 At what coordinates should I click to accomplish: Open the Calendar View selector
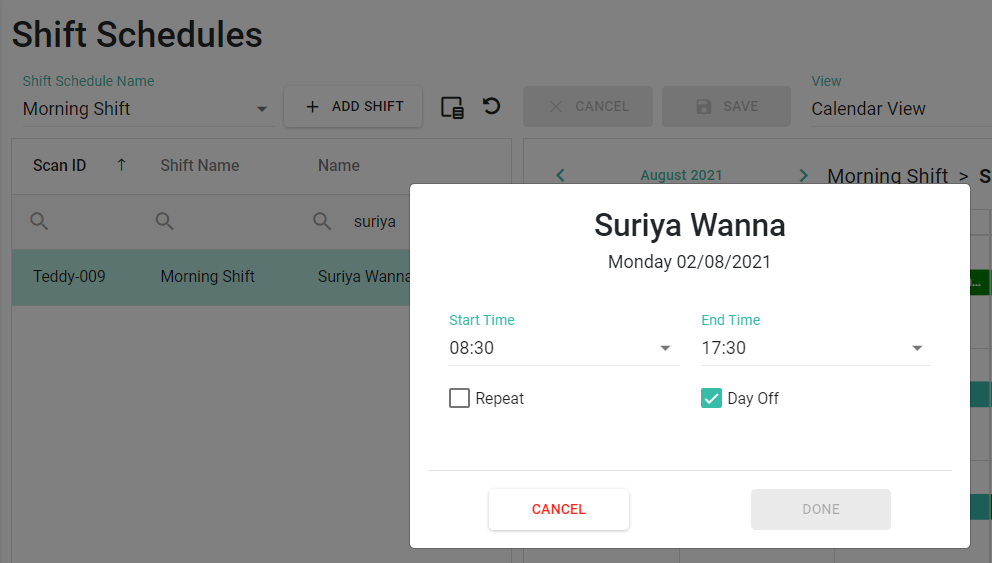(x=901, y=109)
